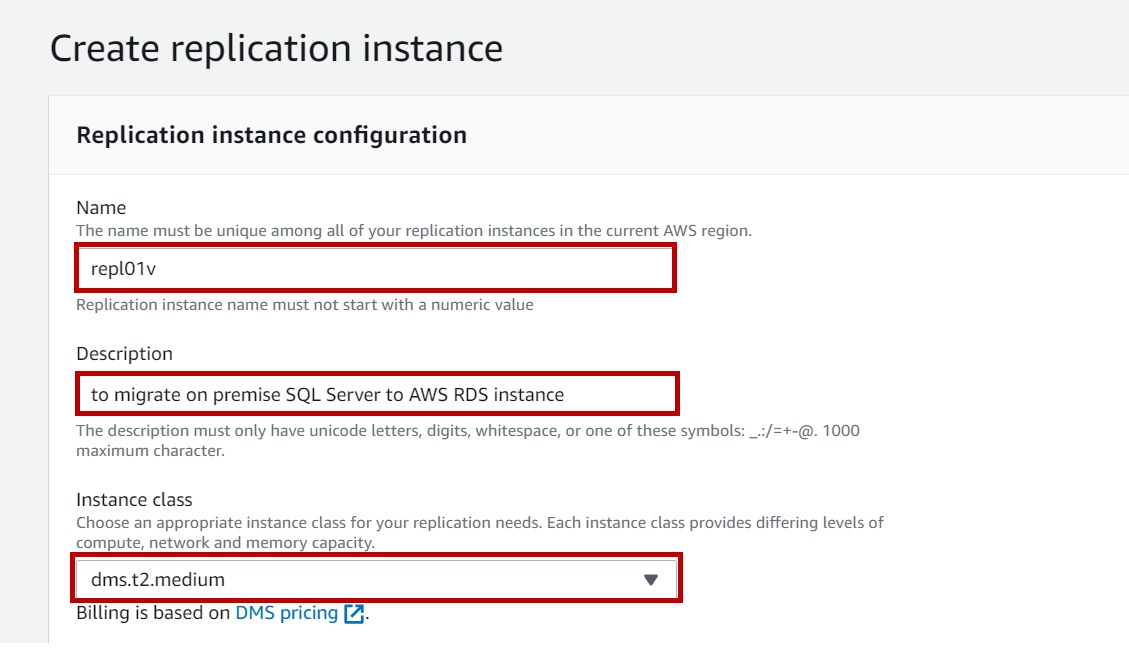Select the "Replication instance configuration" section header

[x=271, y=135]
